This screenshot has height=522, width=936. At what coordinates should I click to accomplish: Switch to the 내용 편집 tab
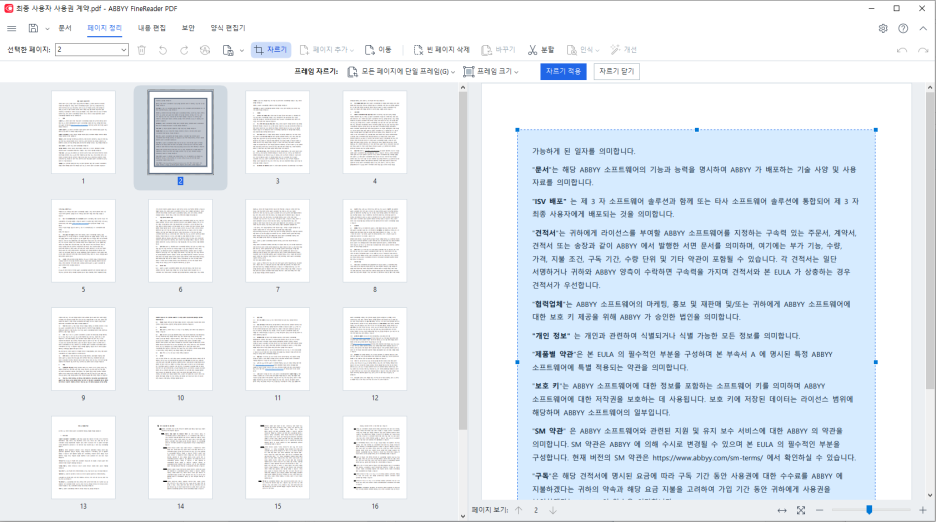(x=152, y=28)
